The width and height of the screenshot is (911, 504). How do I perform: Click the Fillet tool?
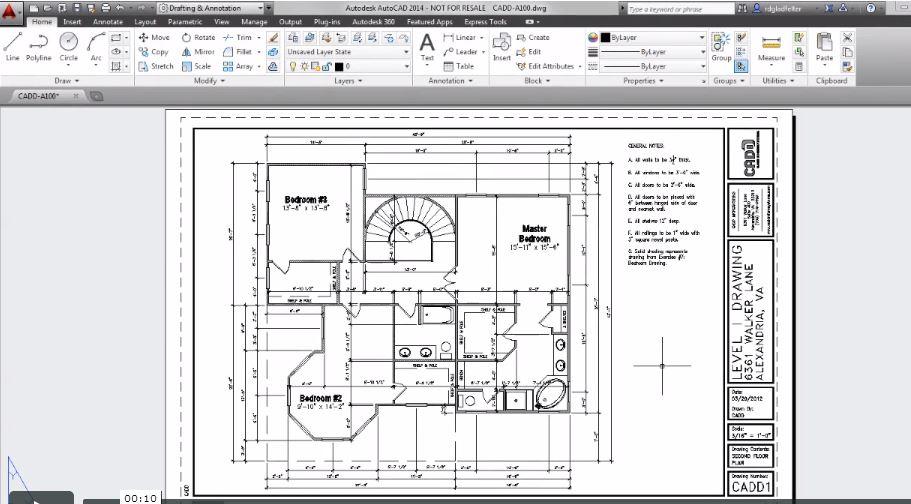click(x=237, y=52)
